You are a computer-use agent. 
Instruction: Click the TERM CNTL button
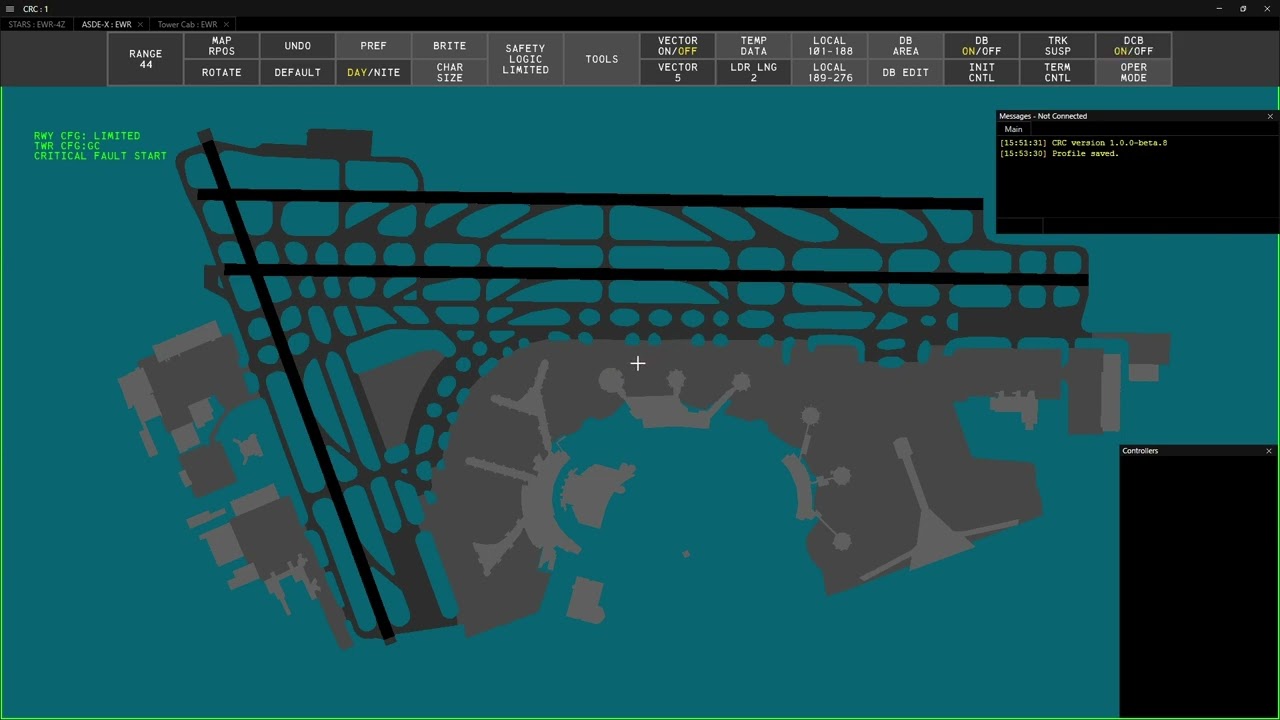(x=1057, y=73)
